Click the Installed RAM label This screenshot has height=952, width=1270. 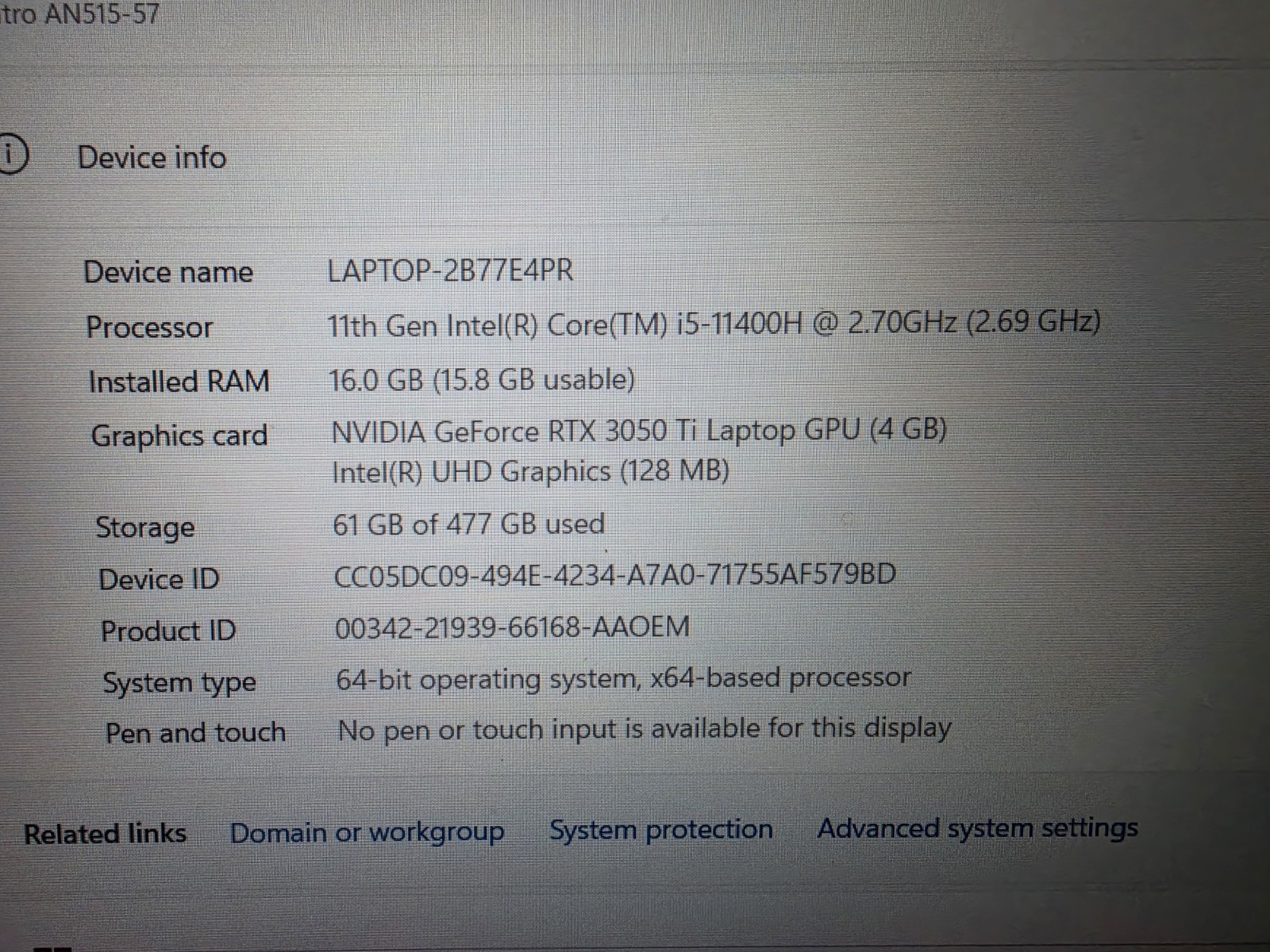pos(179,382)
